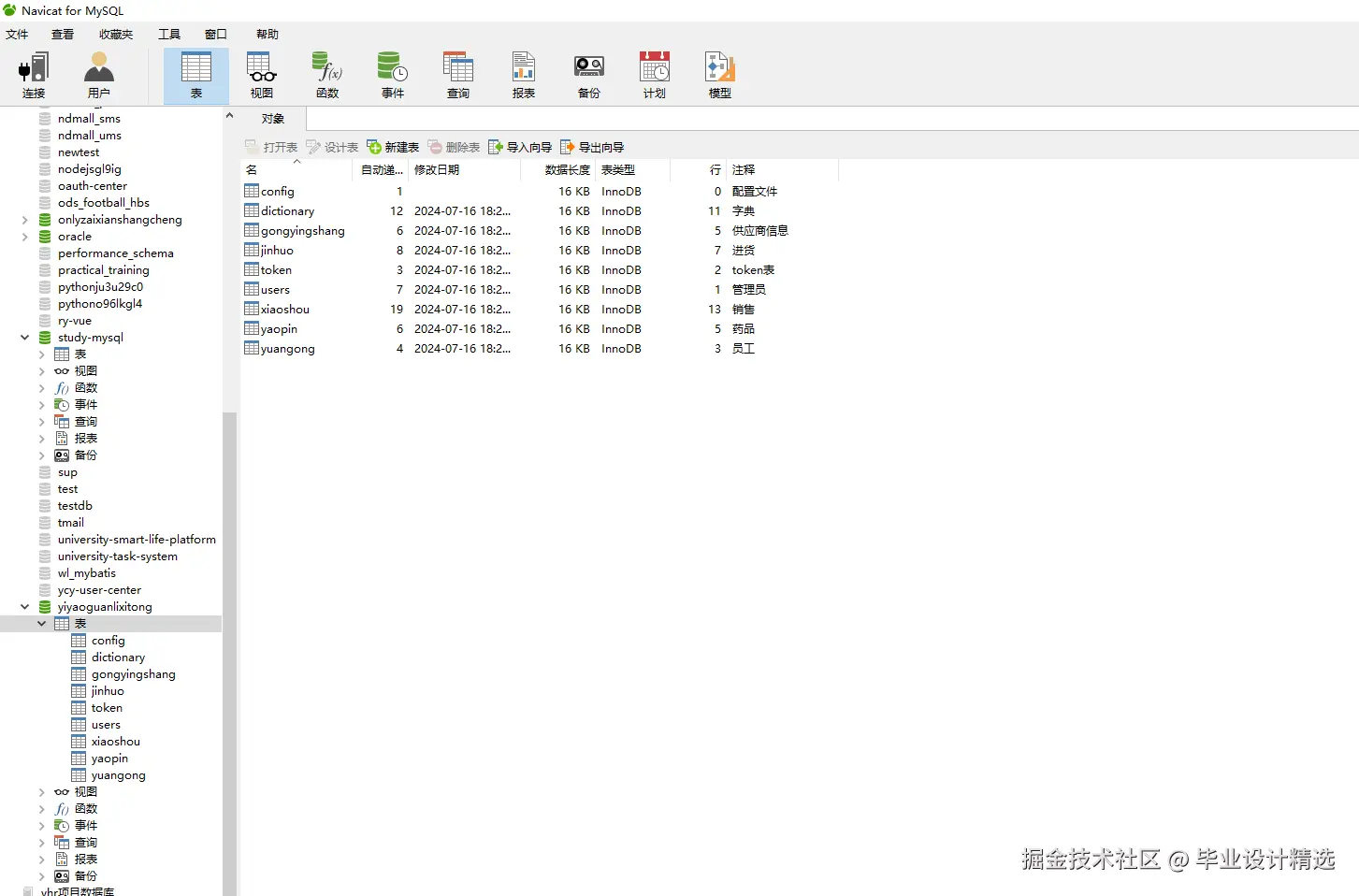Click the sidebar vertical scrollbar thumb
1359x896 pixels.
tap(229, 653)
